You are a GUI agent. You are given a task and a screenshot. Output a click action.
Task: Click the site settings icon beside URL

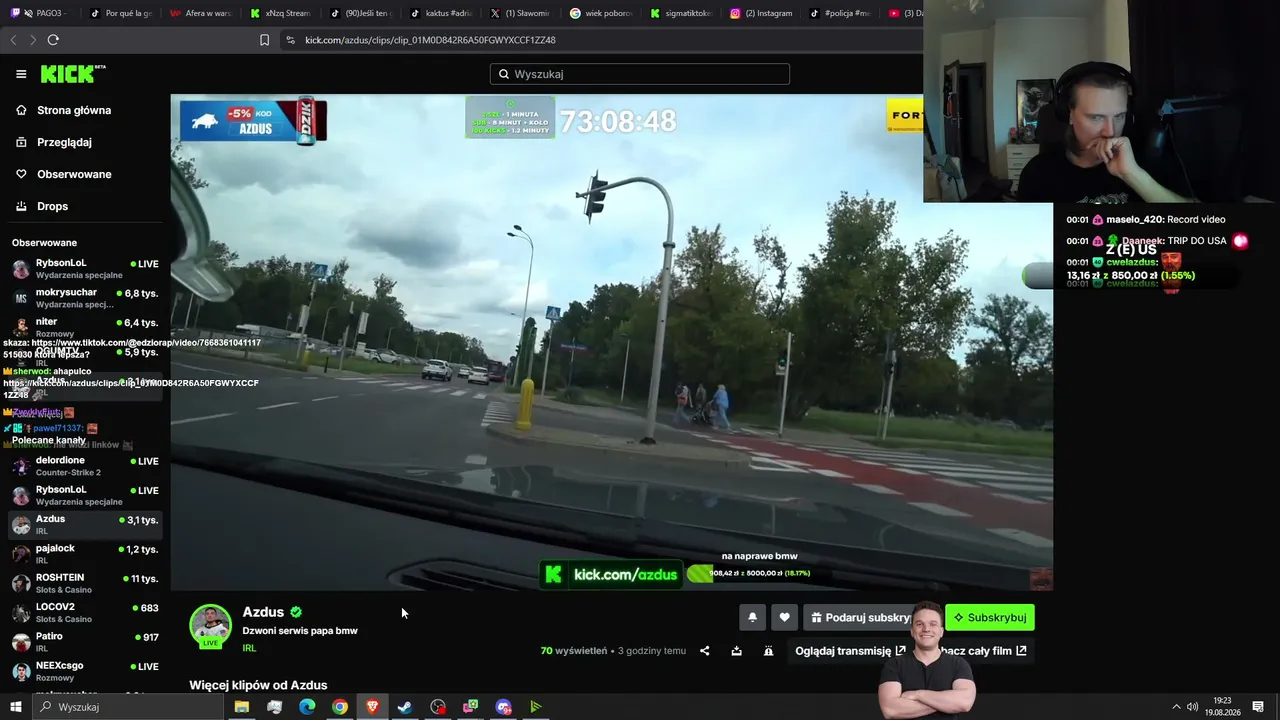tap(290, 40)
